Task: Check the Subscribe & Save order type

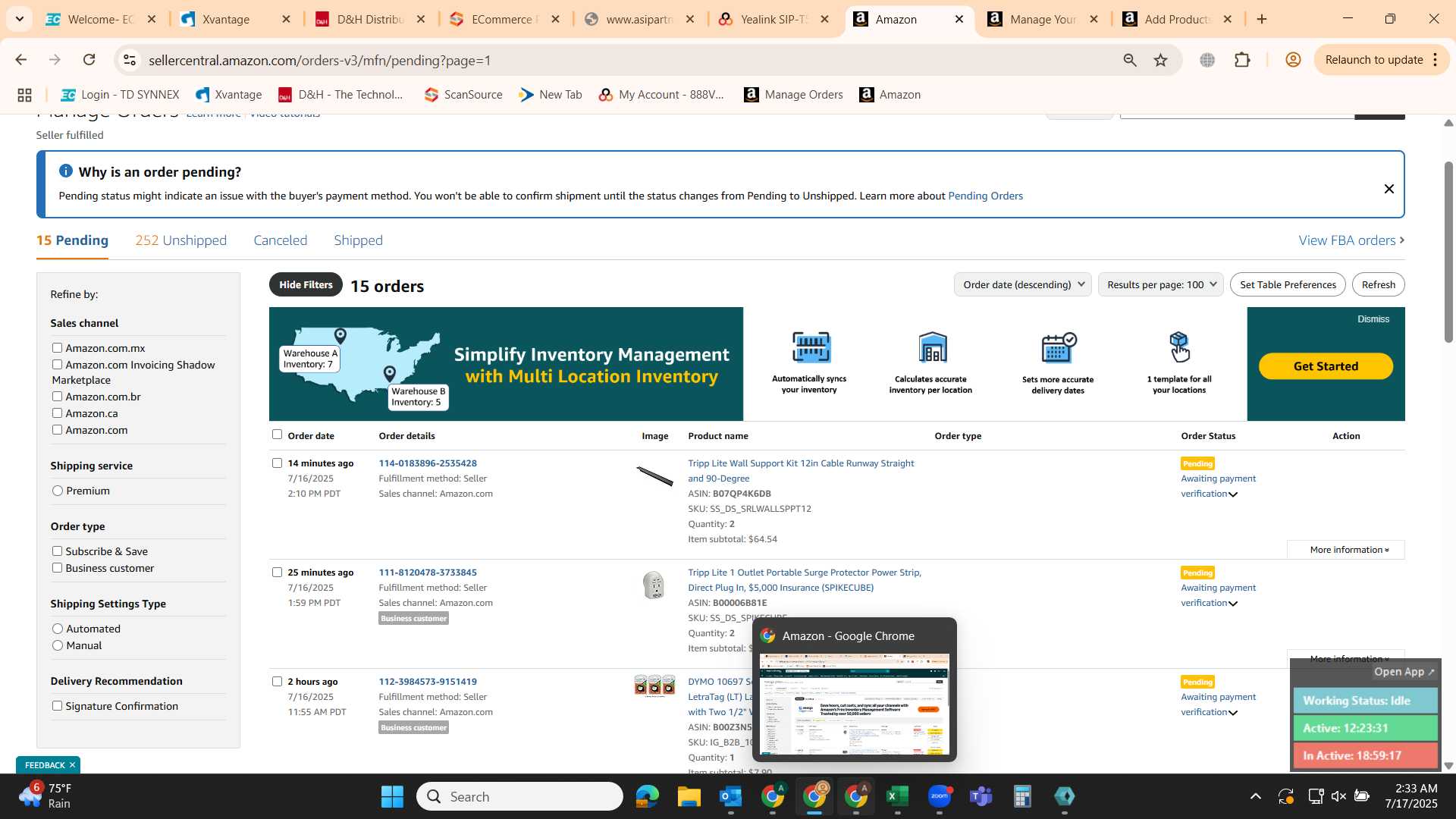Action: tap(57, 551)
